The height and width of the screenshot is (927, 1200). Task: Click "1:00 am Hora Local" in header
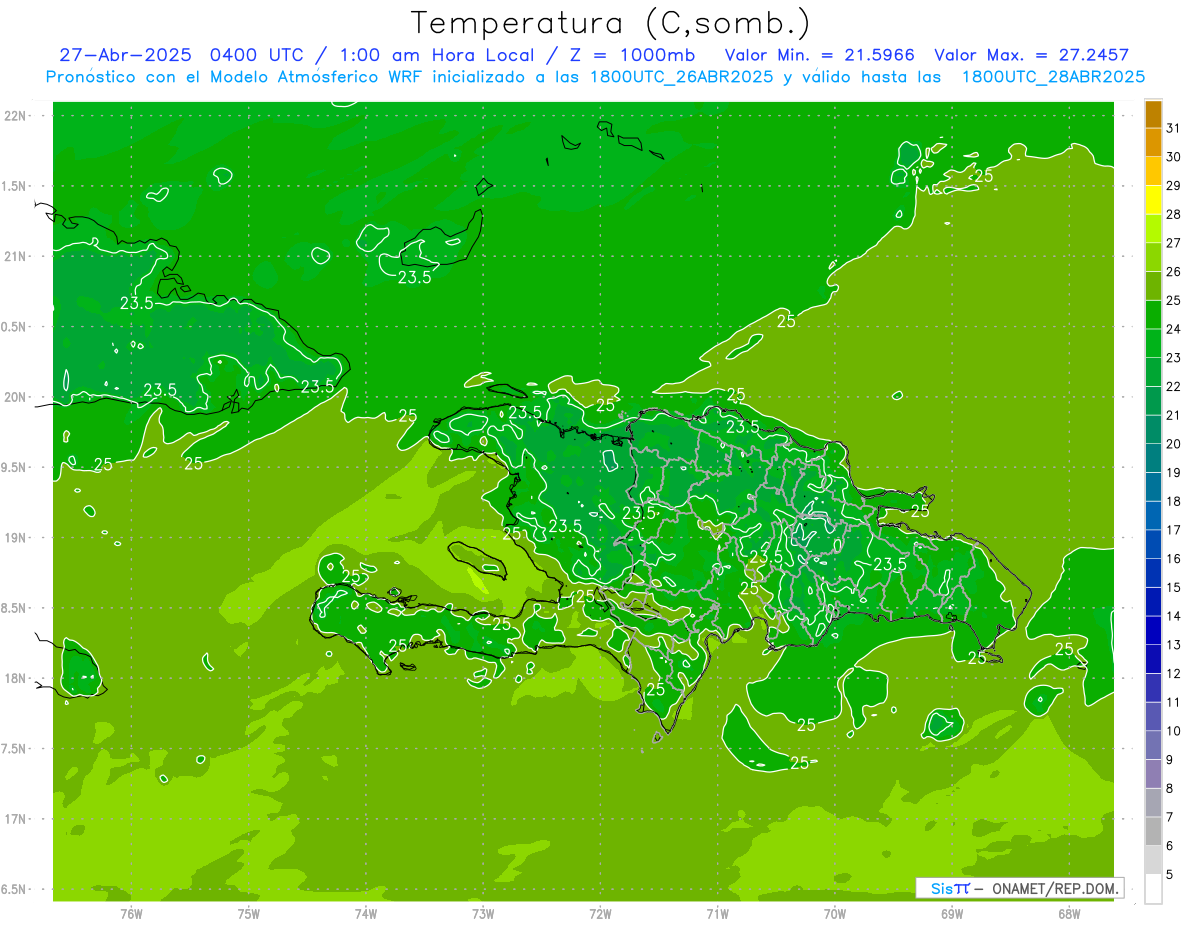pyautogui.click(x=437, y=55)
